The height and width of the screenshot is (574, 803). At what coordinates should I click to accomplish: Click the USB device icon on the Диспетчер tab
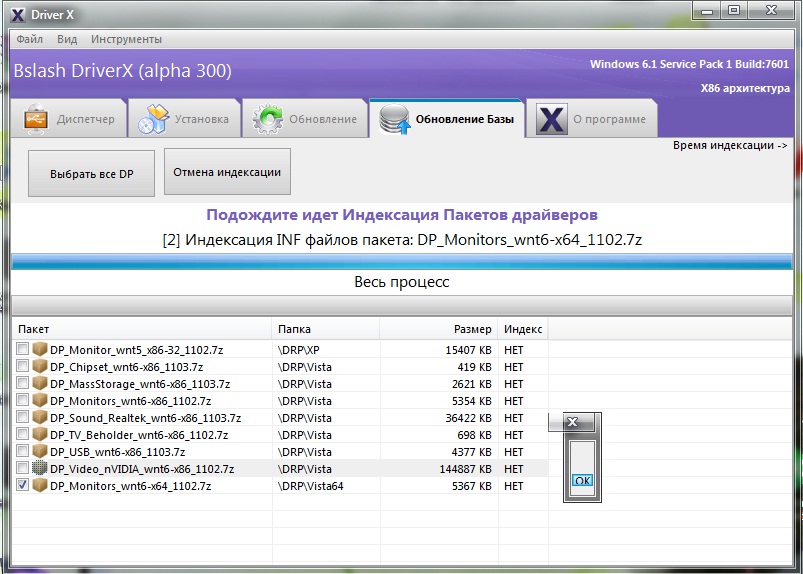[x=36, y=119]
